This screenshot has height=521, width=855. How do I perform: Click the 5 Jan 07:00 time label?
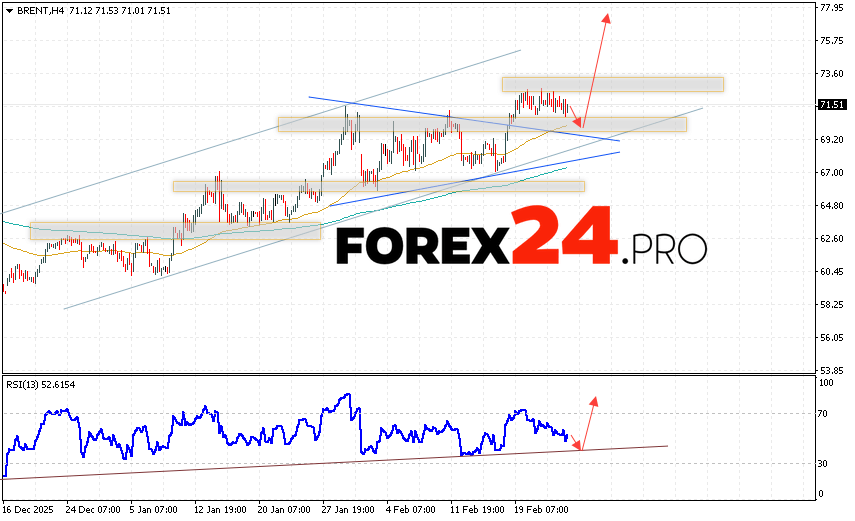pyautogui.click(x=153, y=510)
